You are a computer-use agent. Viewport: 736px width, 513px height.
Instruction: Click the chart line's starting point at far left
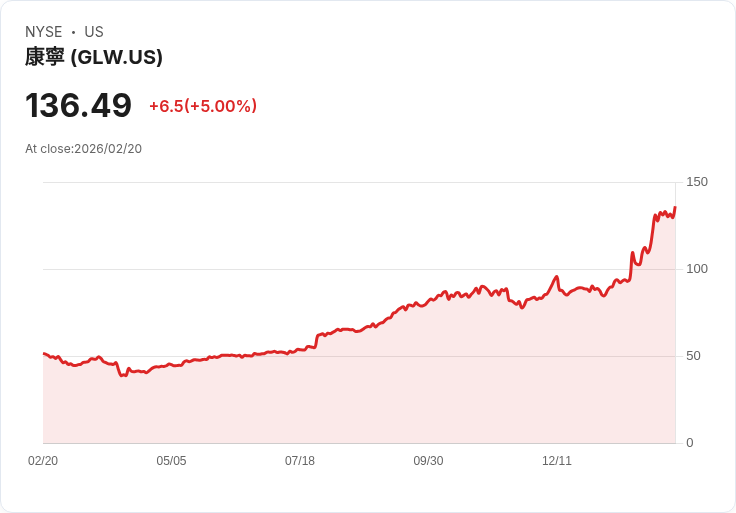pyautogui.click(x=44, y=353)
